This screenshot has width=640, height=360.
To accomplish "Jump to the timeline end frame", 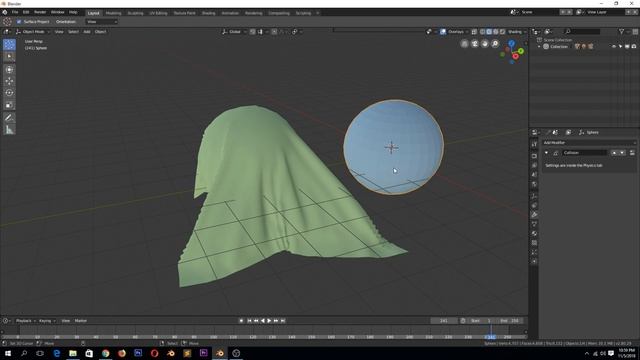I will pos(283,321).
